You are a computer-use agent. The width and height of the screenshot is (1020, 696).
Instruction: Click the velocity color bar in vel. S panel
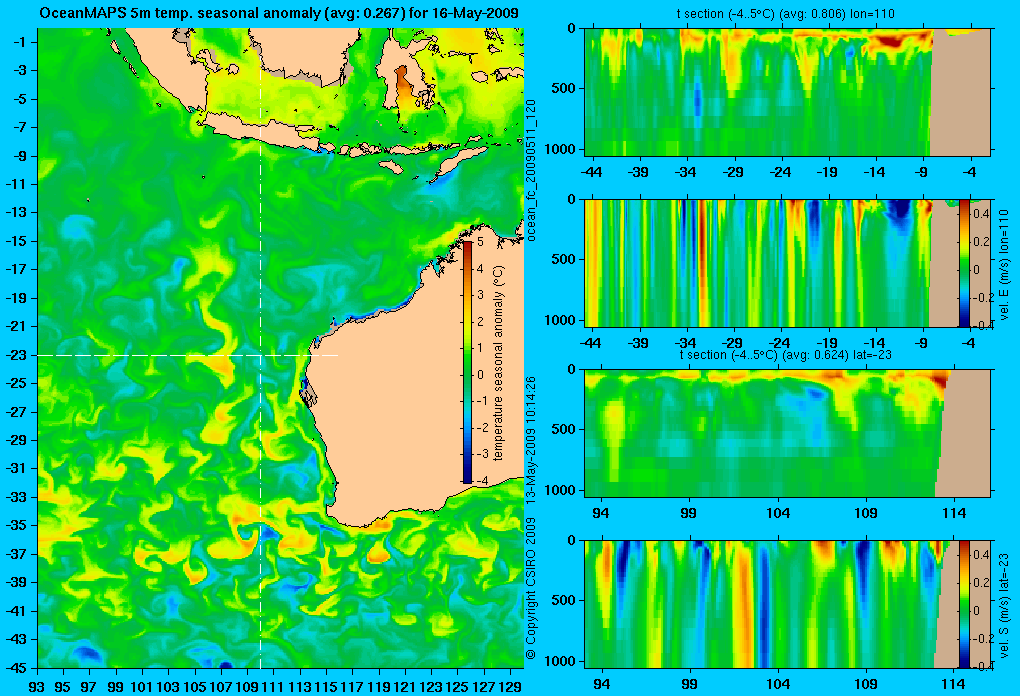click(964, 604)
